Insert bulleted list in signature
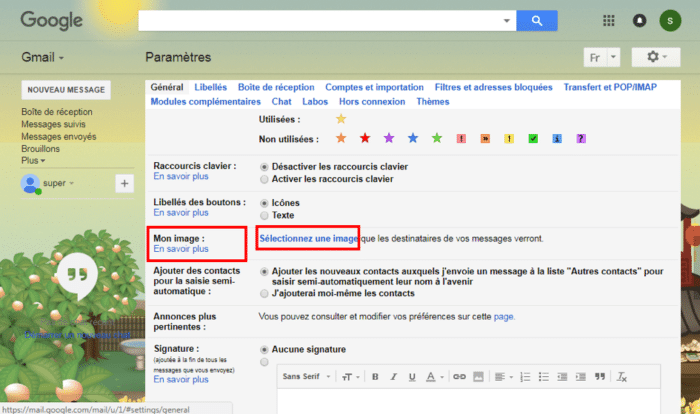The image size is (700, 414). 543,377
